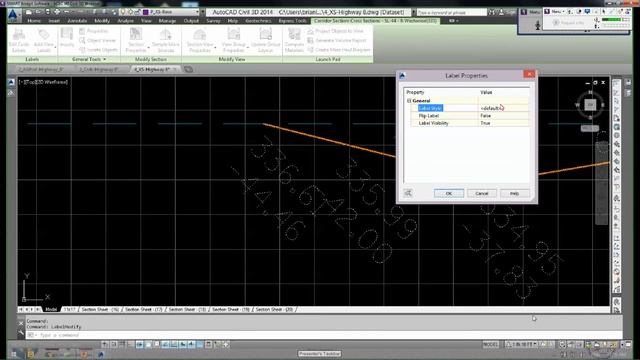The image size is (640, 360).
Task: Click Add View Labels ribbon icon
Action: coord(43,40)
